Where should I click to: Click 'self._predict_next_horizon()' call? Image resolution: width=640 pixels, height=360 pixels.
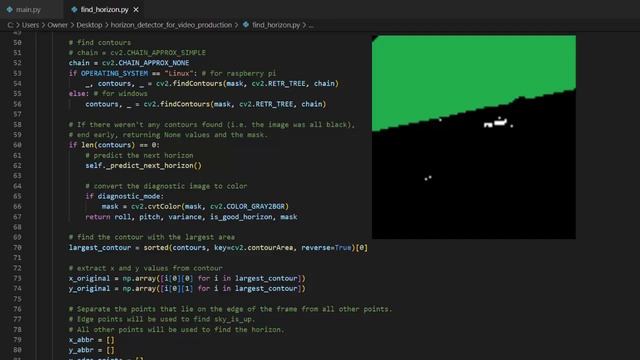[143, 166]
